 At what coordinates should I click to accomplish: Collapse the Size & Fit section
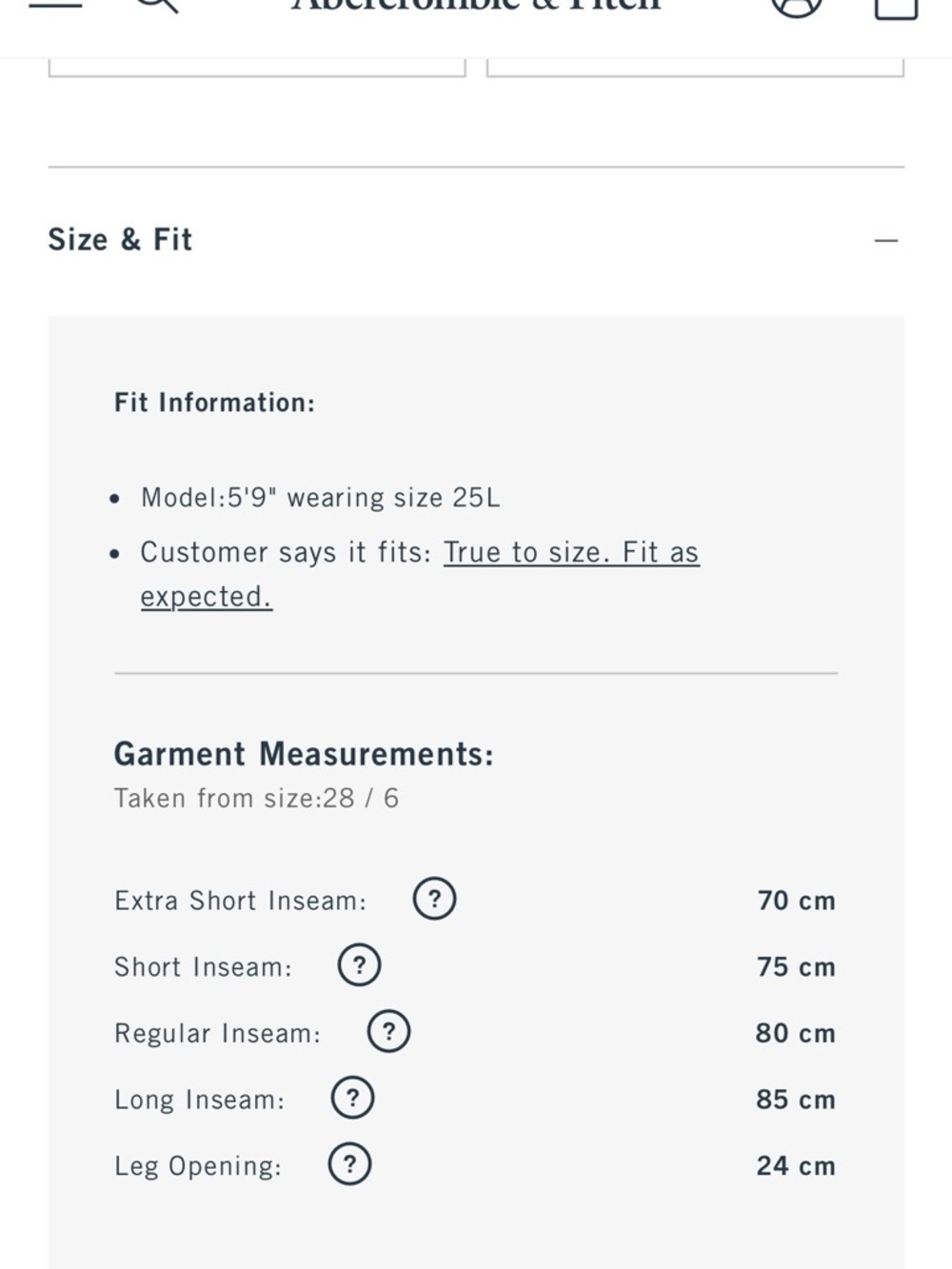coord(885,240)
